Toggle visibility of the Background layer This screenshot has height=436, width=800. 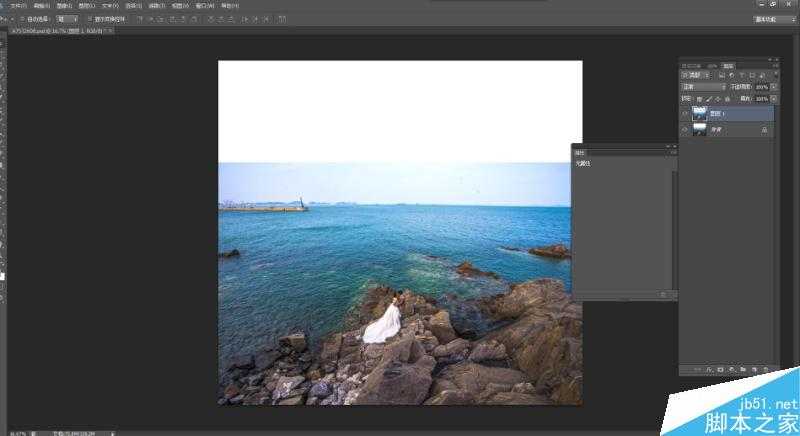tap(685, 130)
